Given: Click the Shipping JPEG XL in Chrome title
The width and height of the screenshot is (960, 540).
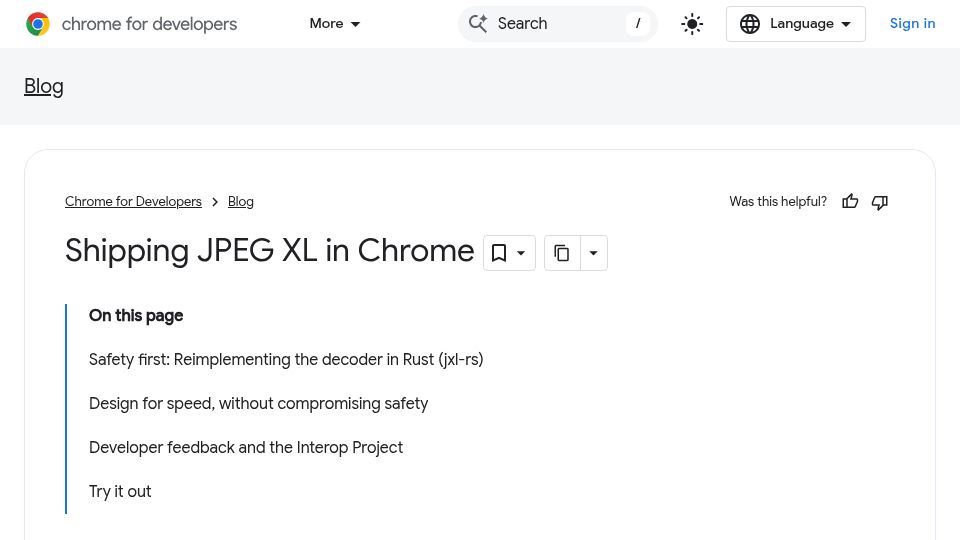Looking at the screenshot, I should click(x=269, y=250).
